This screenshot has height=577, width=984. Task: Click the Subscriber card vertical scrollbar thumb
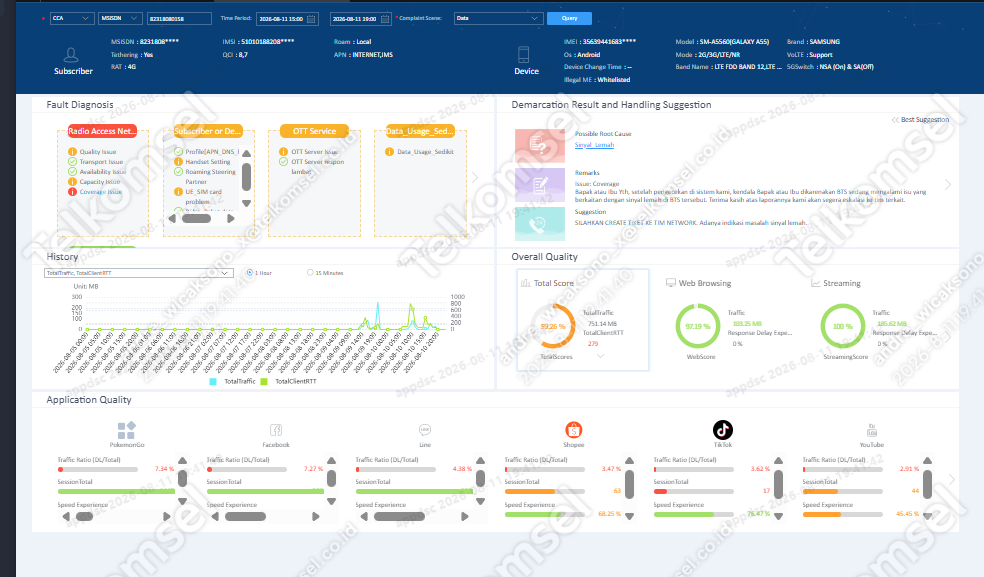pos(247,176)
